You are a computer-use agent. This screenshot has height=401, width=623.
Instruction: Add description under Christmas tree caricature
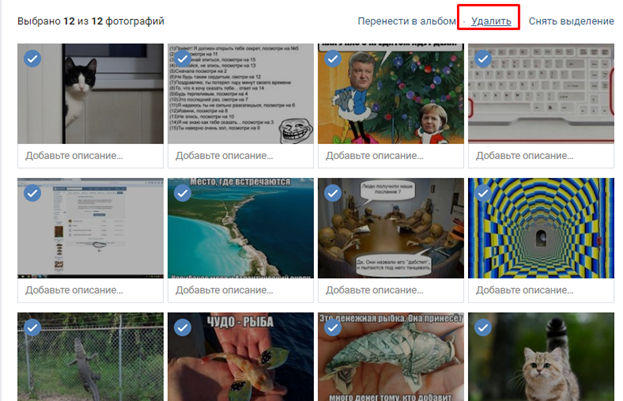tap(391, 156)
